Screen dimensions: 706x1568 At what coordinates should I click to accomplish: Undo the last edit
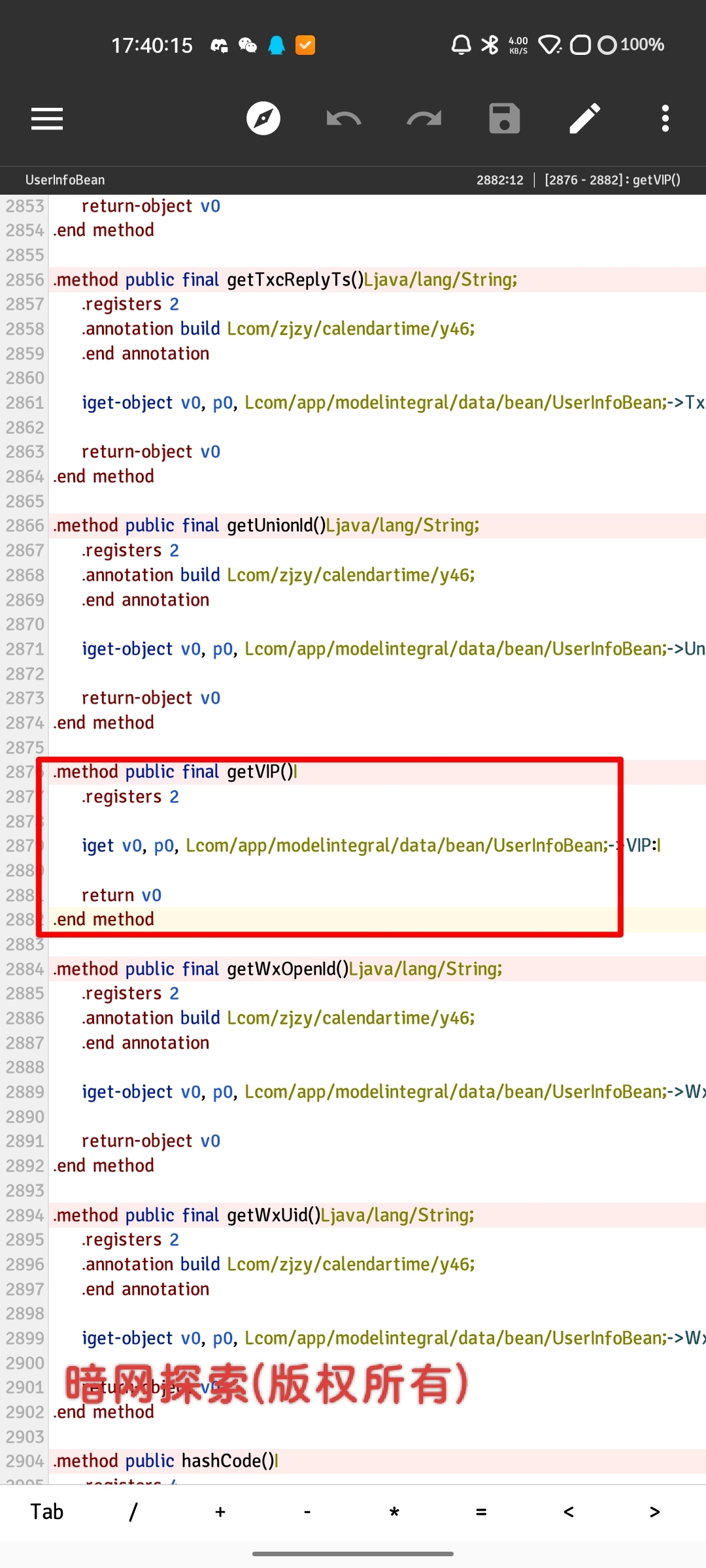pos(344,119)
